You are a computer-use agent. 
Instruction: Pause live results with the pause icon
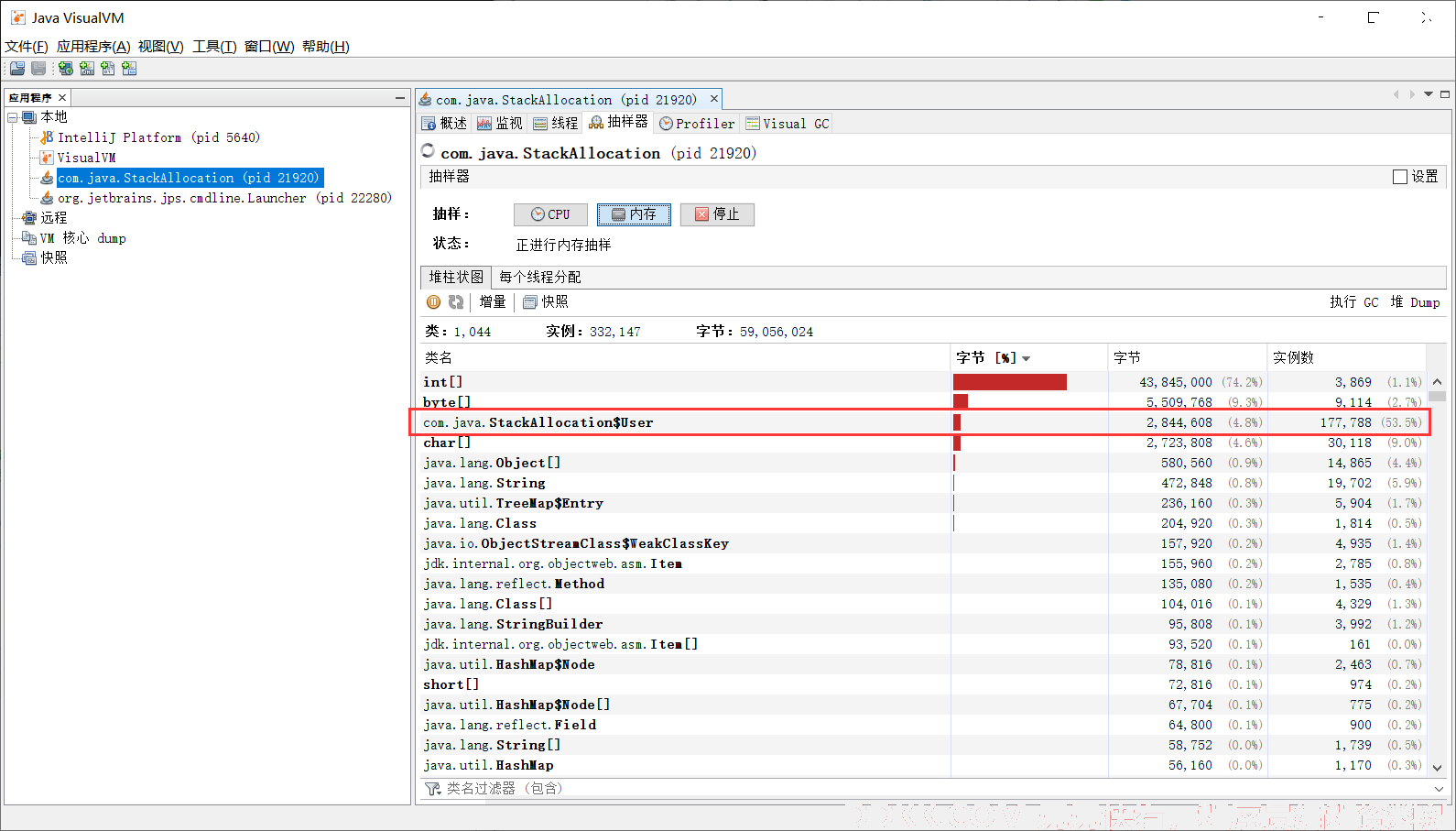coord(434,302)
